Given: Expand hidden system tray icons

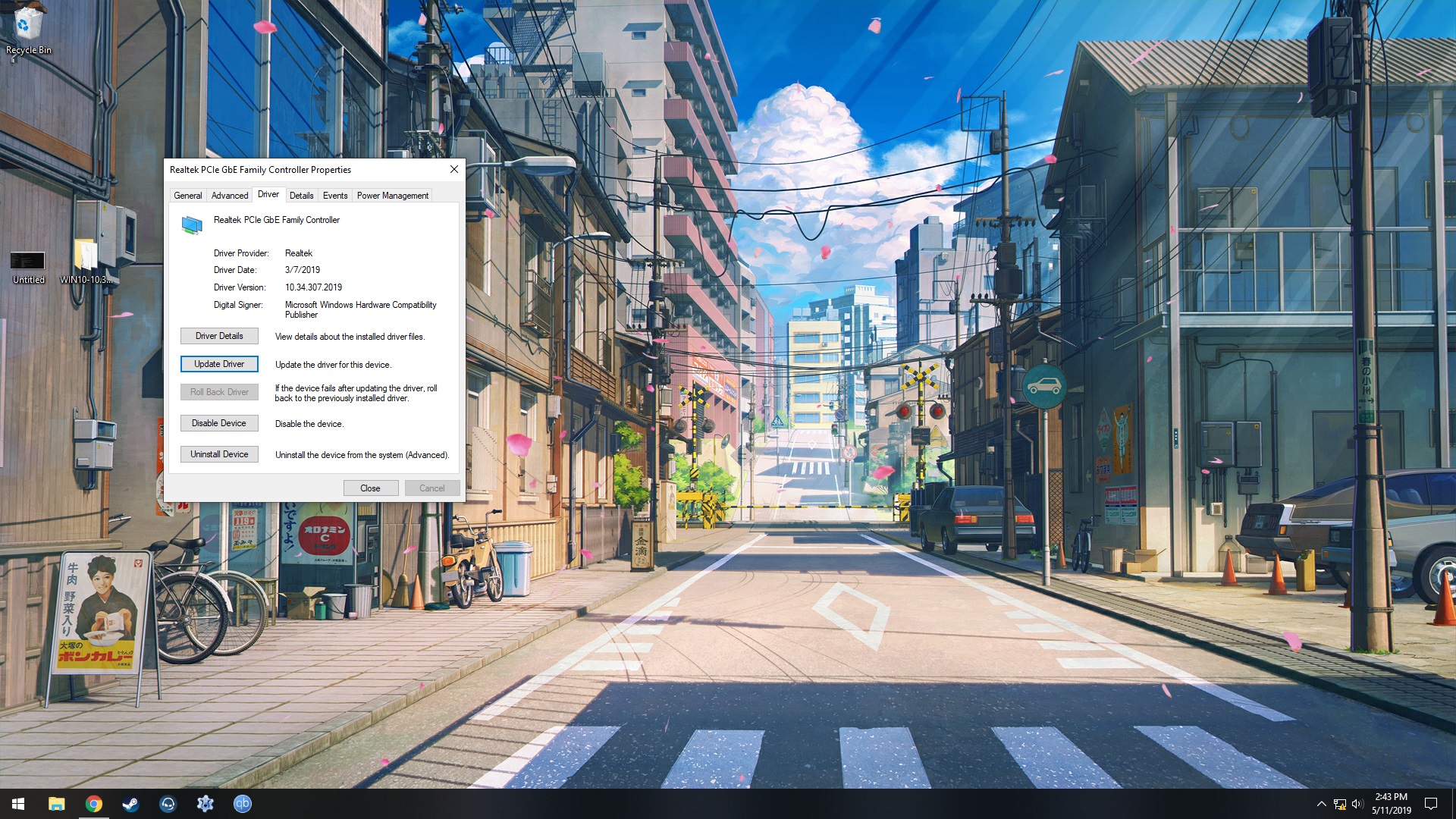Looking at the screenshot, I should coord(1321,804).
